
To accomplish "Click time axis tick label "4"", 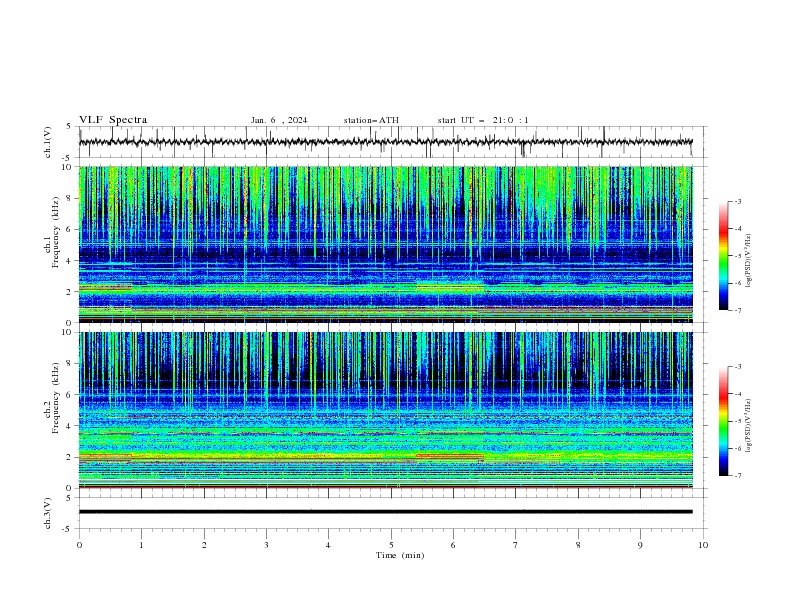I will [328, 545].
